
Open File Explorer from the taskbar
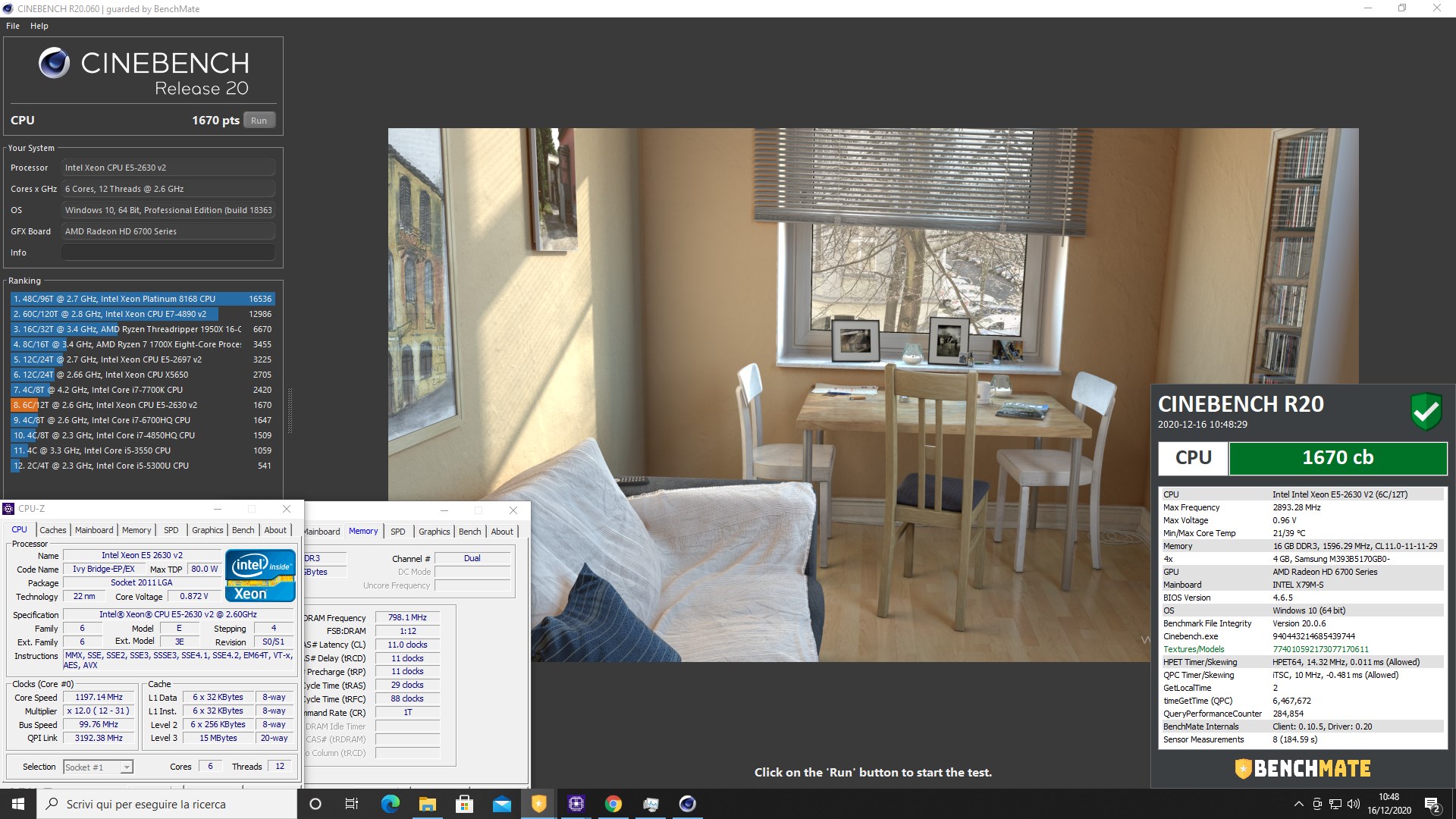(427, 804)
